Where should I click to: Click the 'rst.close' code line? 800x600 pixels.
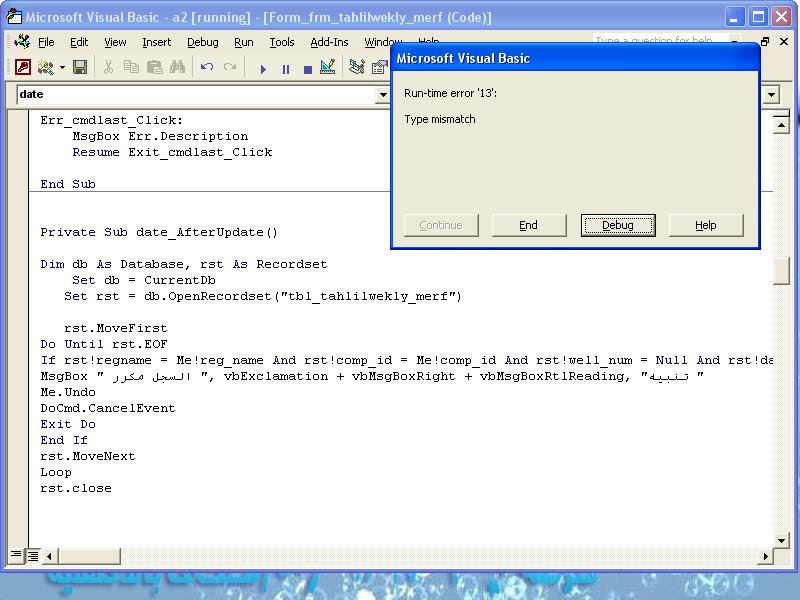tap(76, 488)
